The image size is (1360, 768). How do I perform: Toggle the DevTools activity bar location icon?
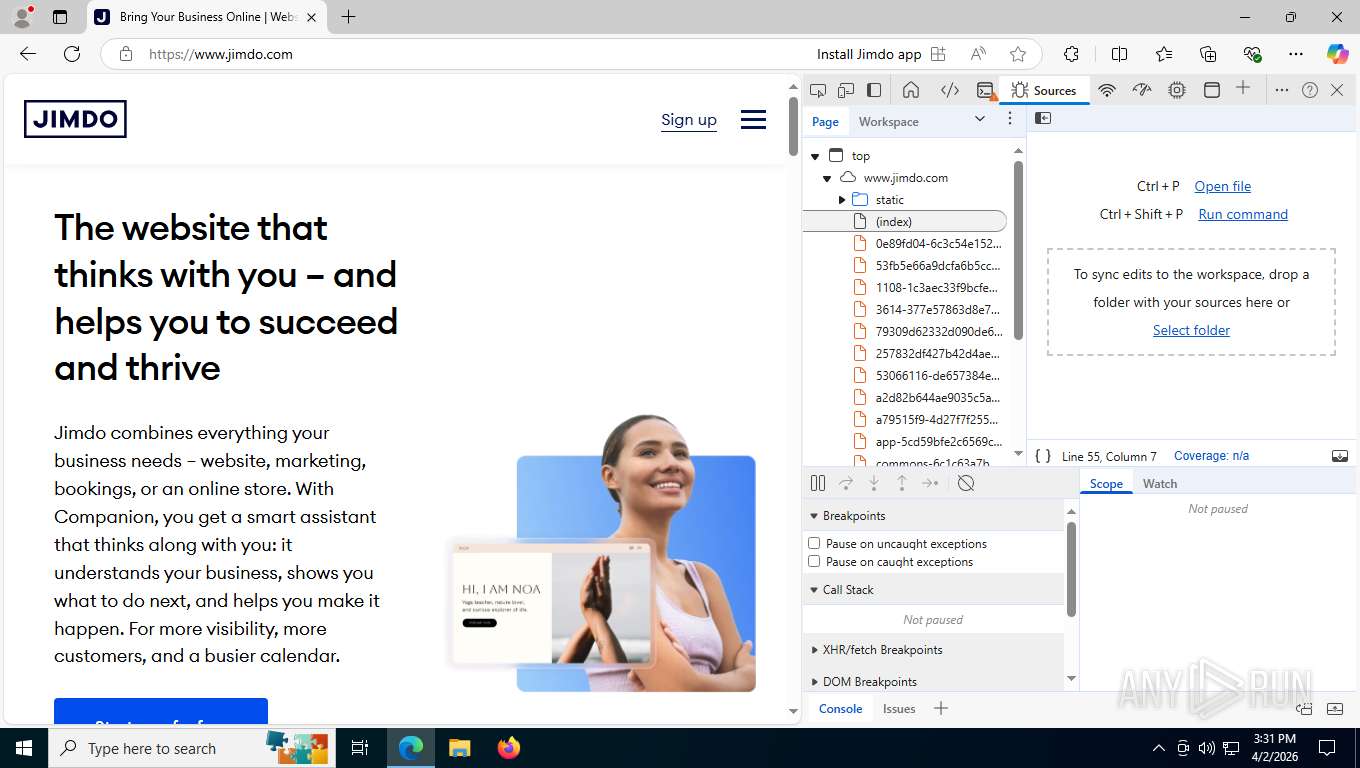pos(874,90)
